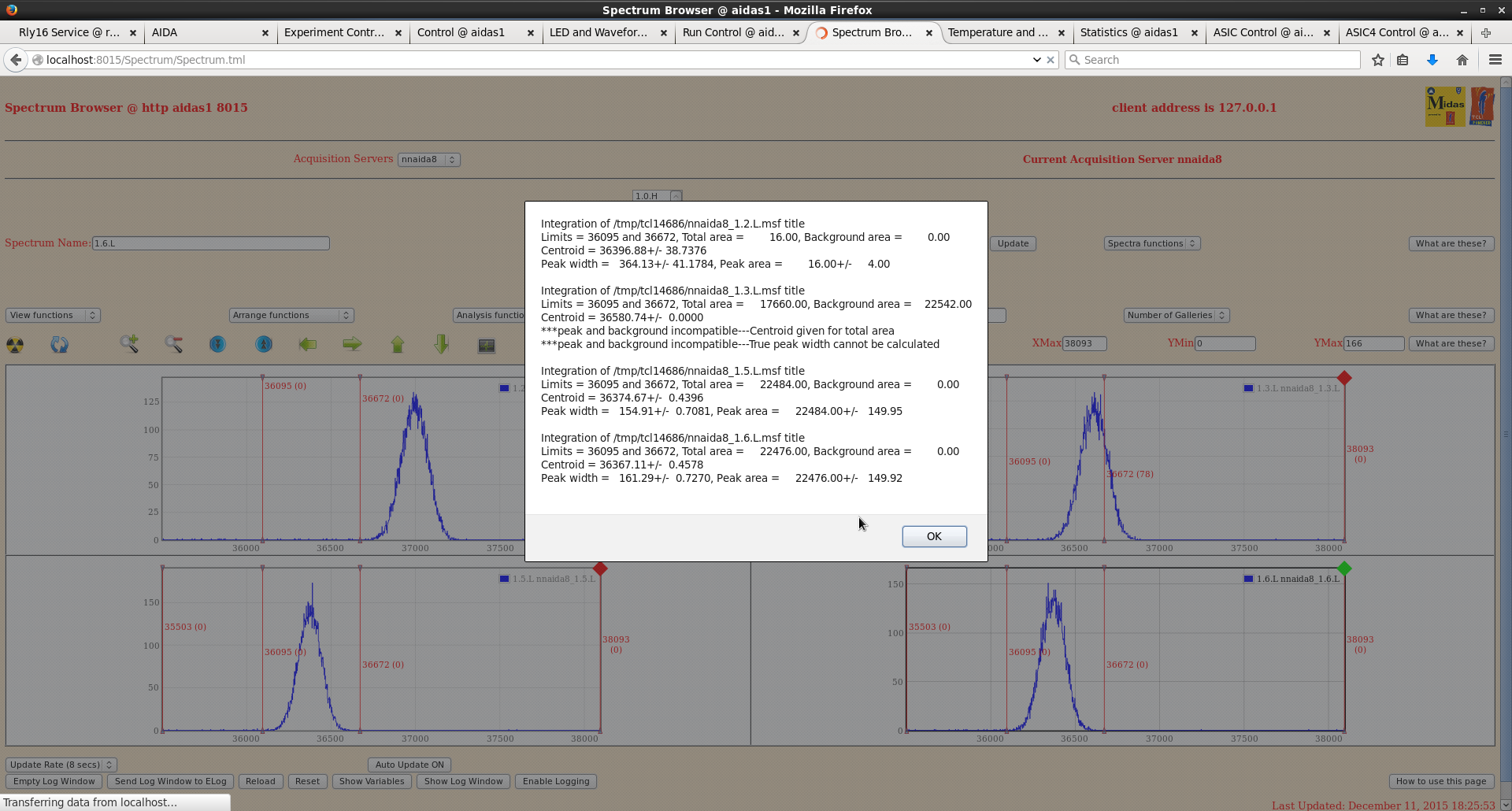Screen dimensions: 1512x811
Task: Click the radiation-symbol zap icon
Action: (15, 345)
